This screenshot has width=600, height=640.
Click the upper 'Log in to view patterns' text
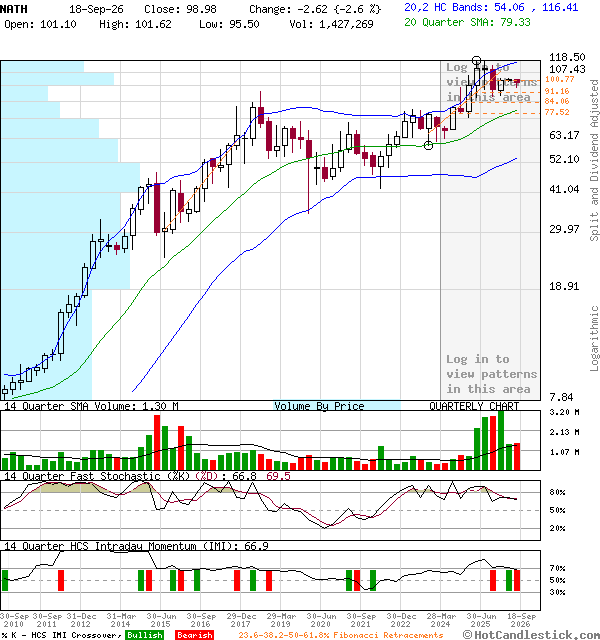491,82
